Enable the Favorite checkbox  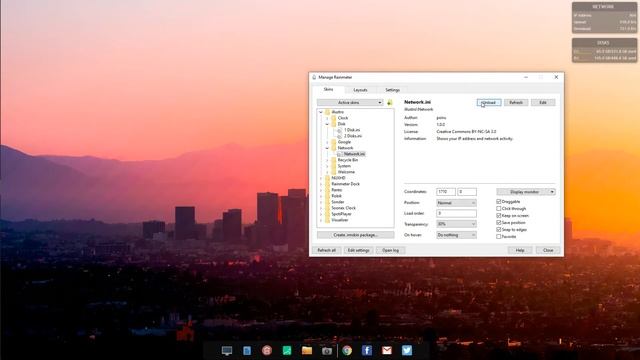point(499,236)
